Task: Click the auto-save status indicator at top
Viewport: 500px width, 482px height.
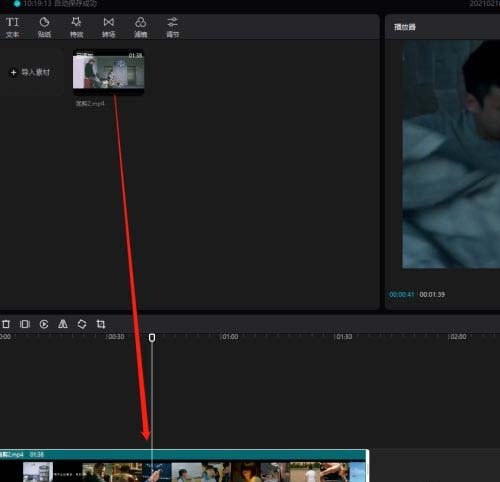Action: 56,4
